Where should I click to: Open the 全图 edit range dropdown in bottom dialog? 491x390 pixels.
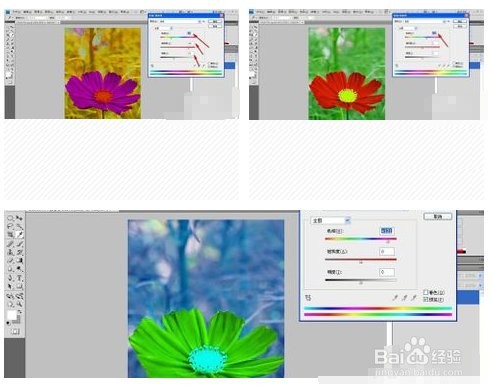tap(331, 220)
